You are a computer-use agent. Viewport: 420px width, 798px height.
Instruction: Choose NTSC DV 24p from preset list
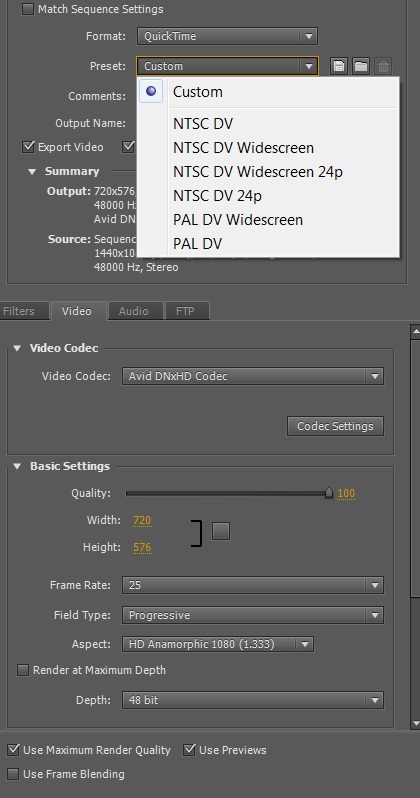click(x=217, y=196)
